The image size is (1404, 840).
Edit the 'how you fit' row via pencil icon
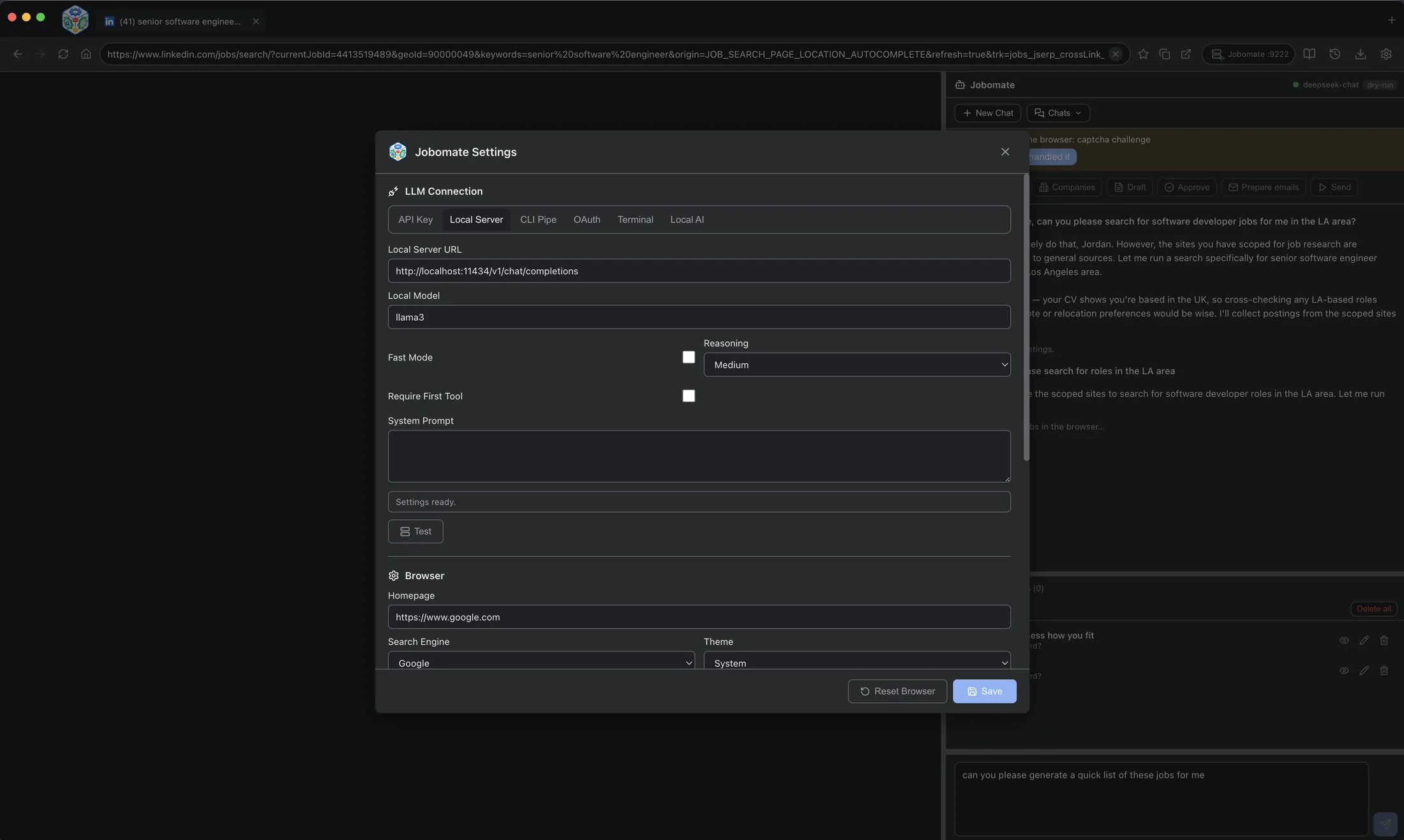[1364, 640]
